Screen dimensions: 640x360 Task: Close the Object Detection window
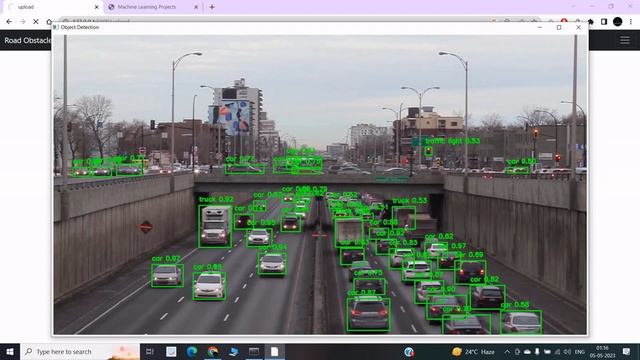click(578, 27)
